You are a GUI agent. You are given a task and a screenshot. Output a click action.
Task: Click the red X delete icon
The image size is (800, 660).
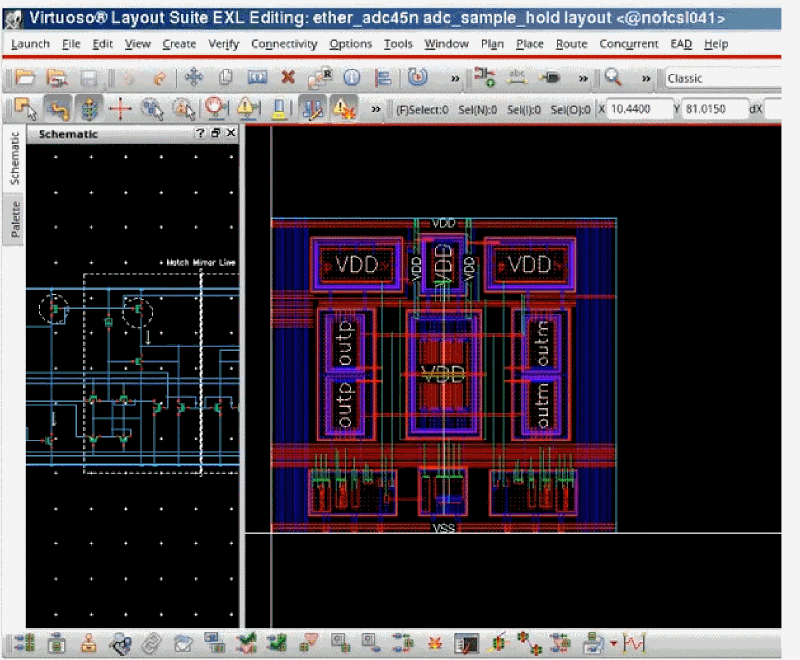coord(288,78)
